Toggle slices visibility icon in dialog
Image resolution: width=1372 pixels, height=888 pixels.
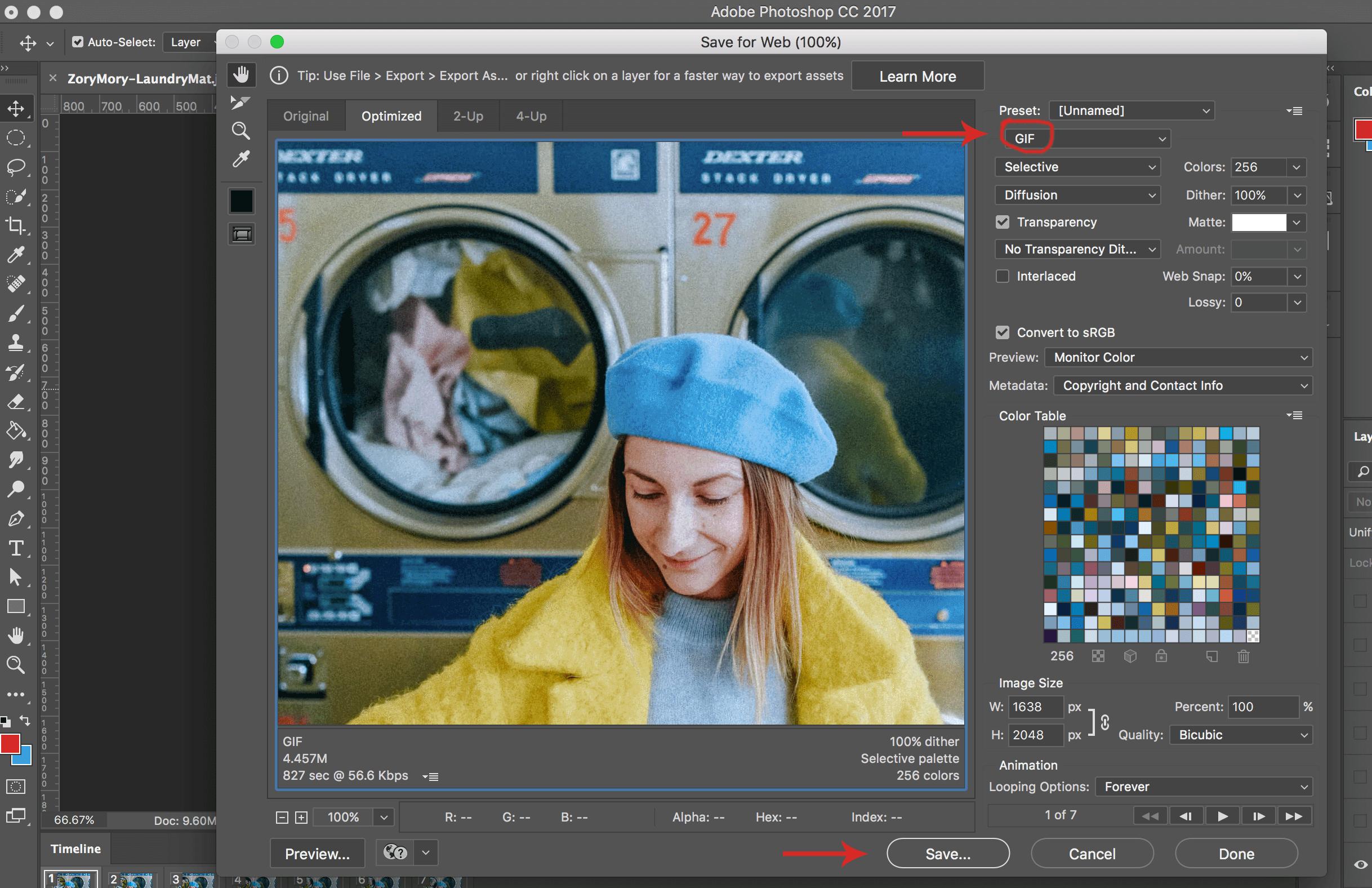click(242, 234)
